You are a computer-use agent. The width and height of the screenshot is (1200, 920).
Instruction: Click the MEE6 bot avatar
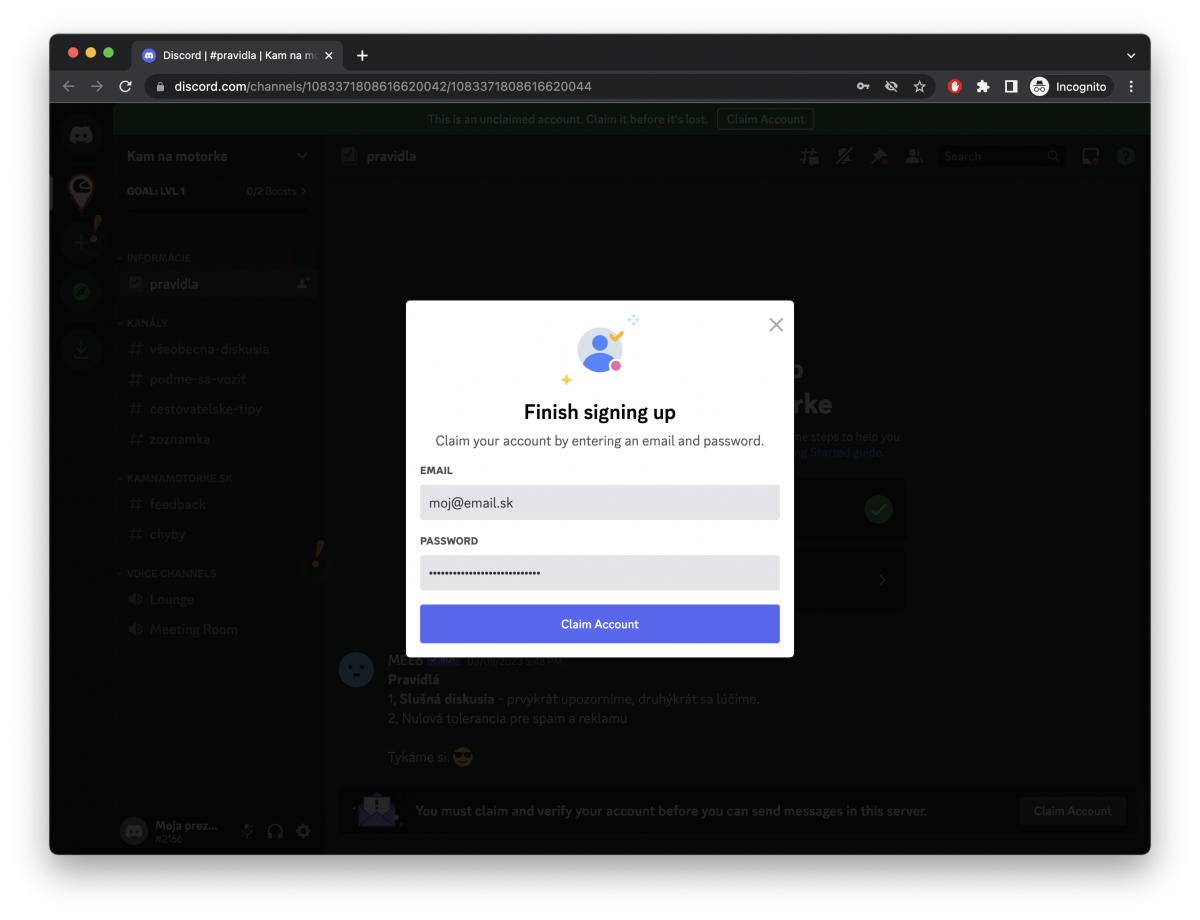pos(357,669)
